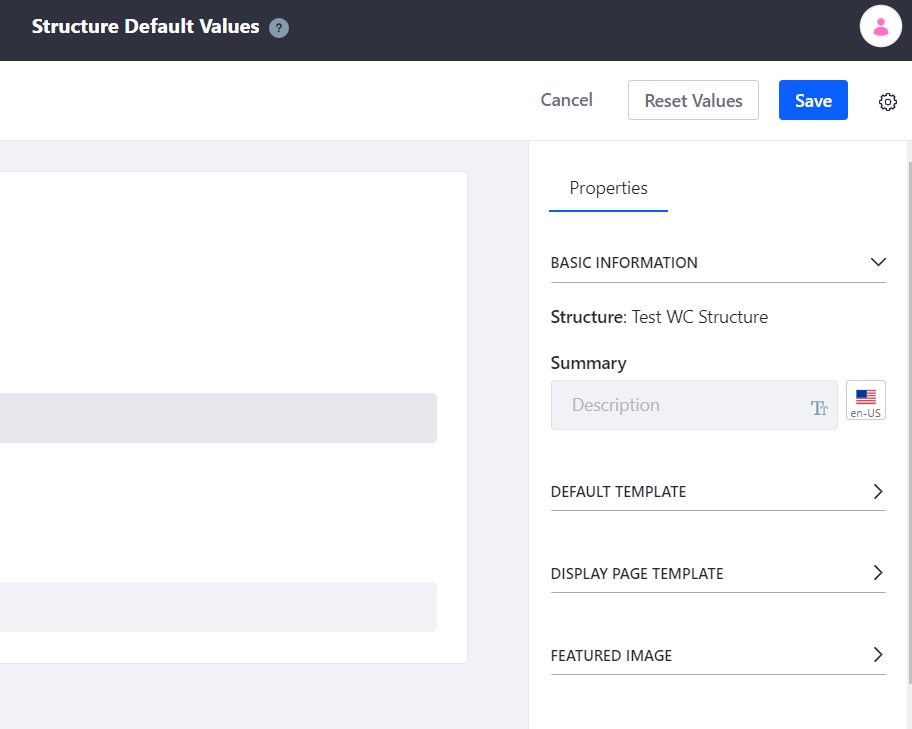Expand the Featured Image section
Screen dimensions: 912x729
[718, 656]
